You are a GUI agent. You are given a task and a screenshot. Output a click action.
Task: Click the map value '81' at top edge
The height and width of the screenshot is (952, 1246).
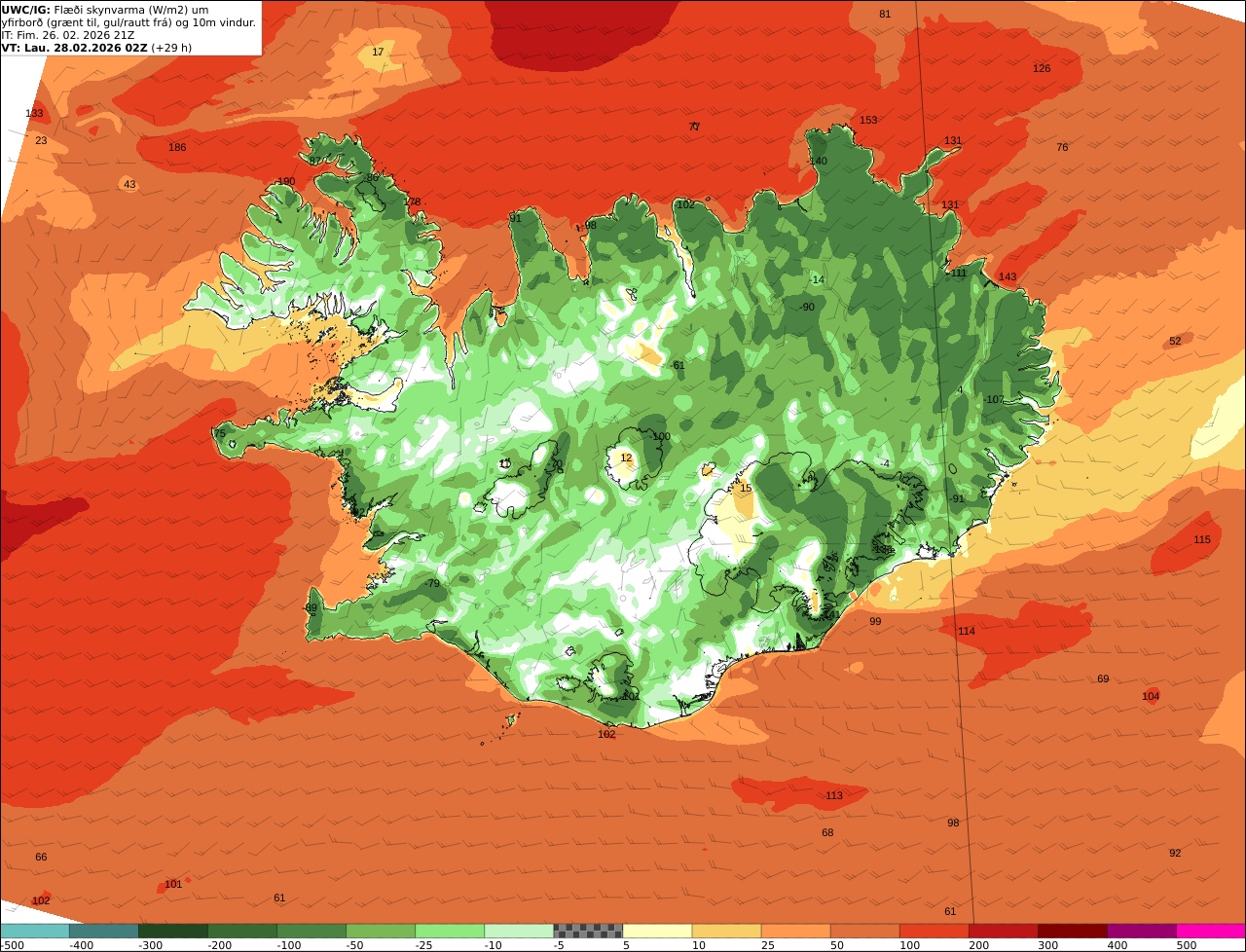point(885,14)
